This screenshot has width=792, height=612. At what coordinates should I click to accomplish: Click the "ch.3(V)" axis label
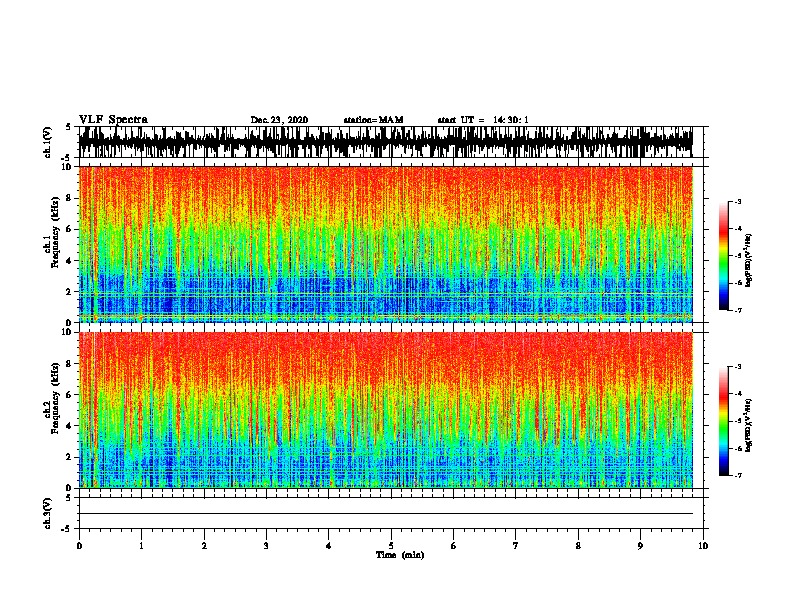point(48,513)
